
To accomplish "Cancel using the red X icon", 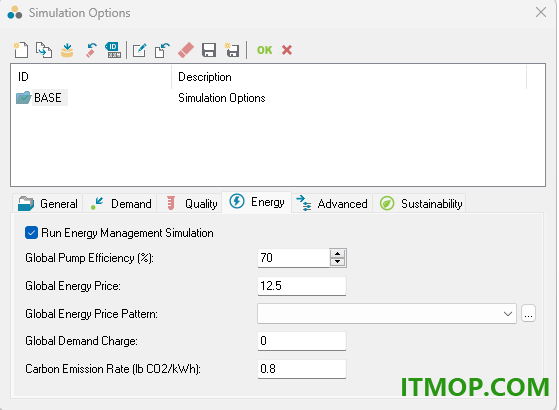I will pos(287,50).
